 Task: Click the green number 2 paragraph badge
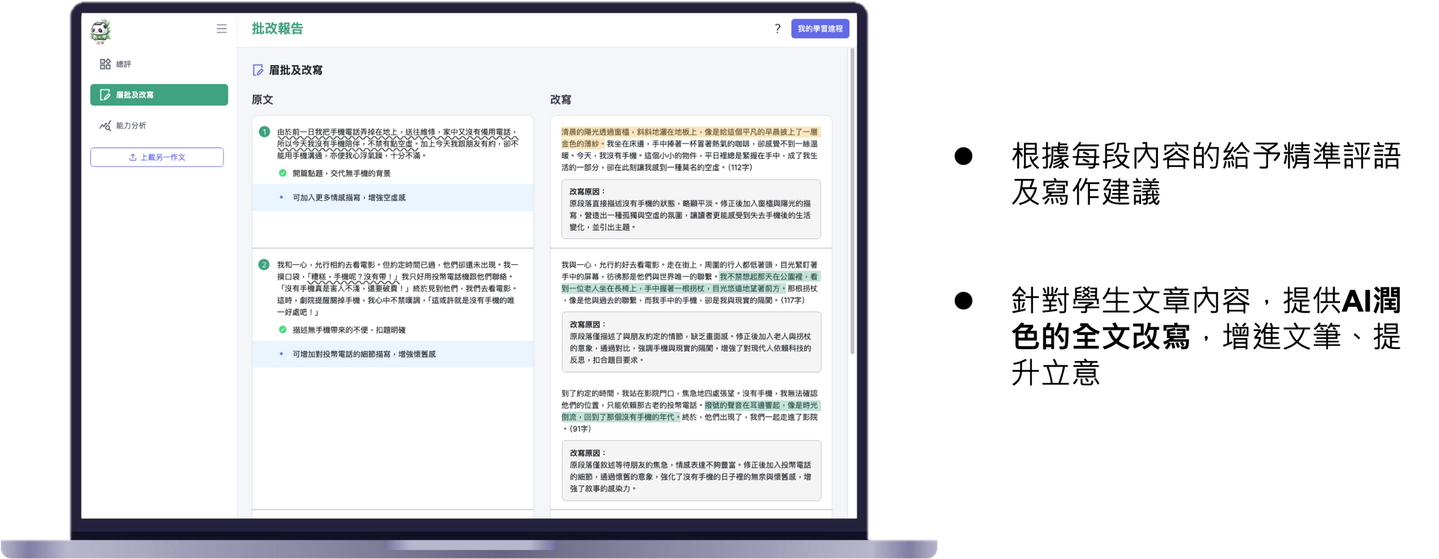tap(264, 265)
